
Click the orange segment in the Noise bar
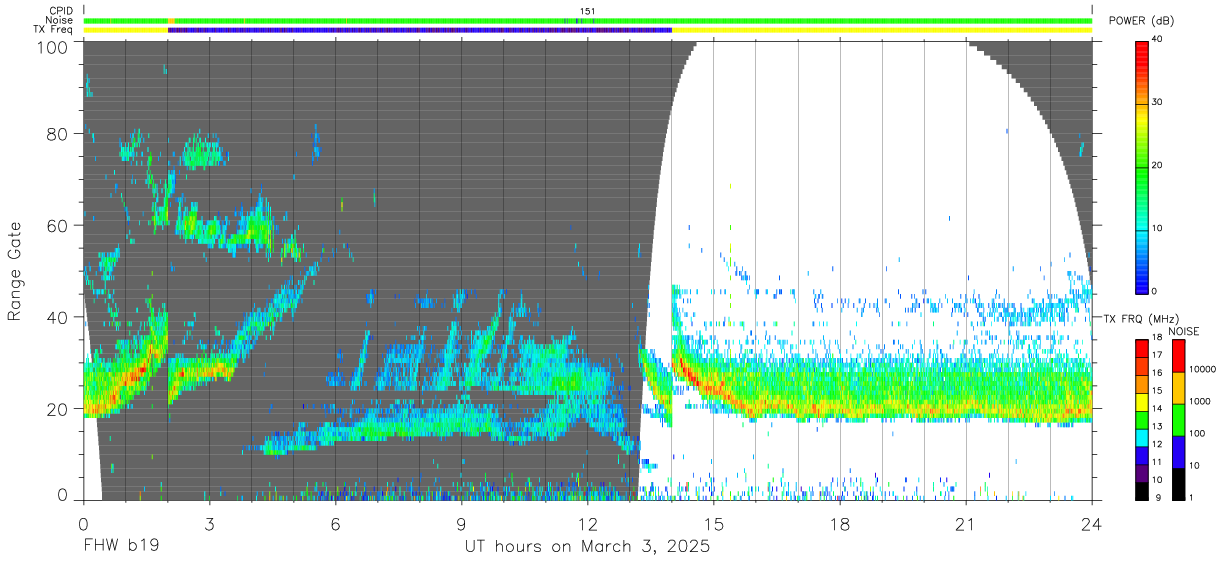pyautogui.click(x=171, y=20)
